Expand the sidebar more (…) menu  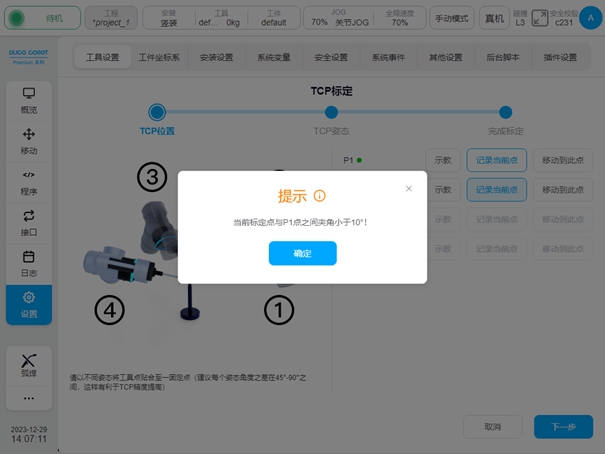(28, 400)
